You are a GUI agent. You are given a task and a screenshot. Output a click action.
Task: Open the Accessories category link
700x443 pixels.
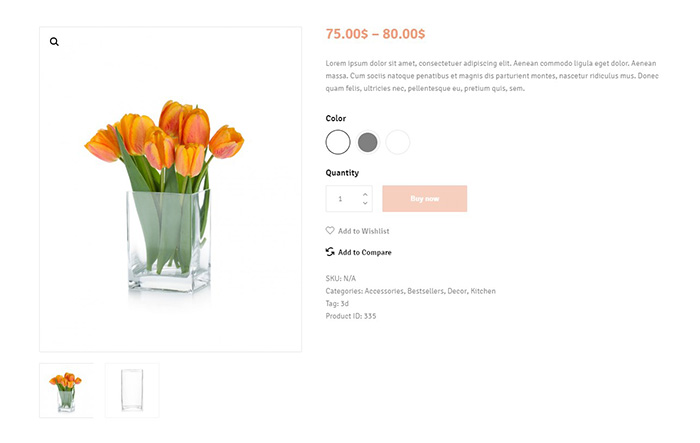coord(384,291)
